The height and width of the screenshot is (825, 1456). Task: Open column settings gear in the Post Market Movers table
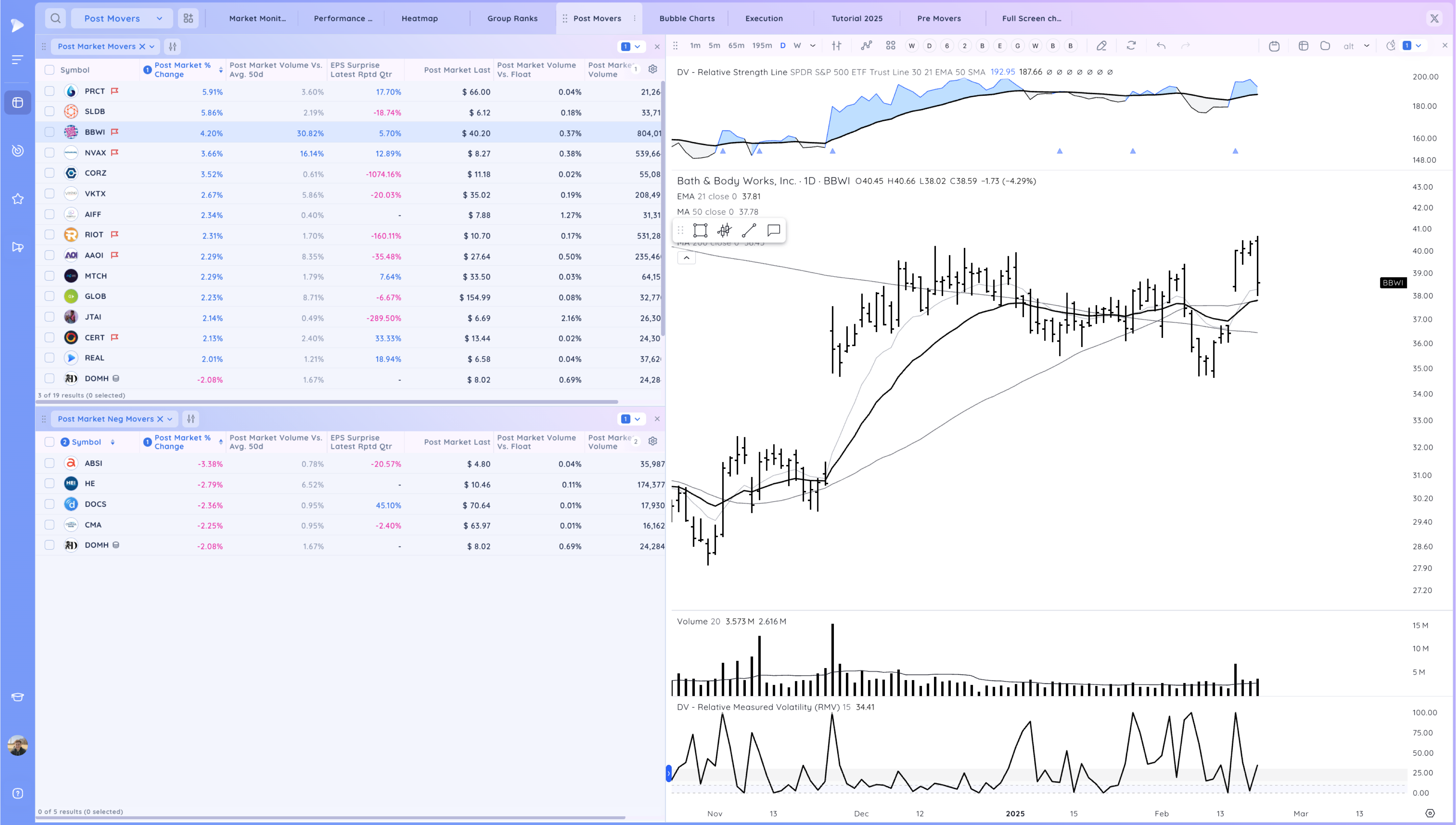tap(652, 69)
